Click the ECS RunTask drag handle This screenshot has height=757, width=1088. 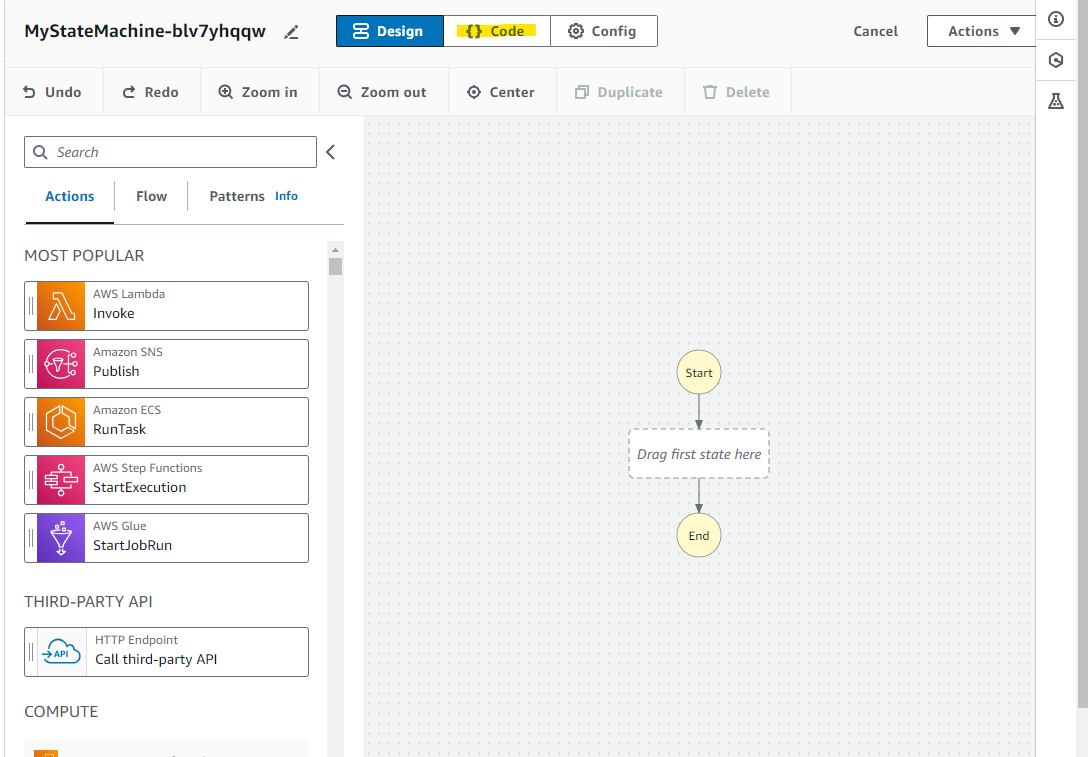click(x=31, y=422)
